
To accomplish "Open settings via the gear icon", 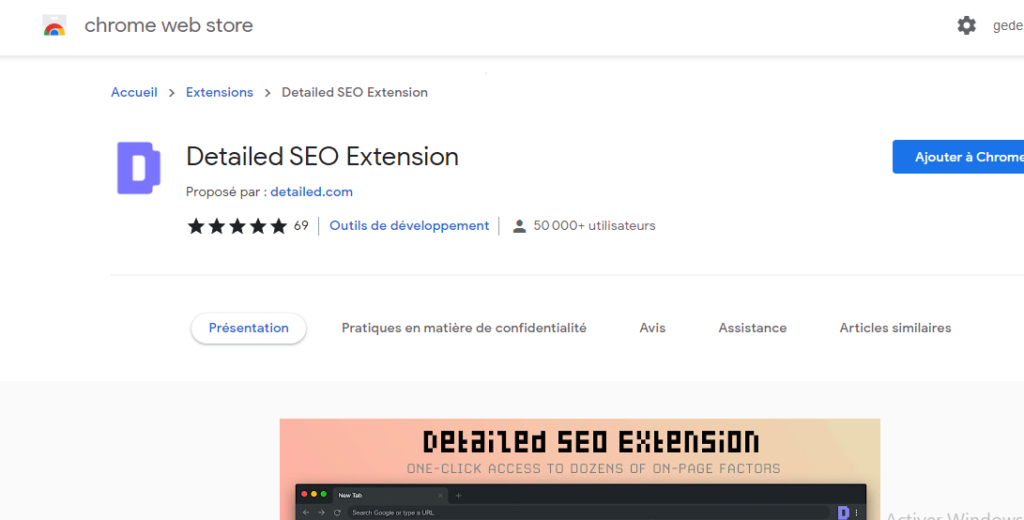I will coord(967,25).
